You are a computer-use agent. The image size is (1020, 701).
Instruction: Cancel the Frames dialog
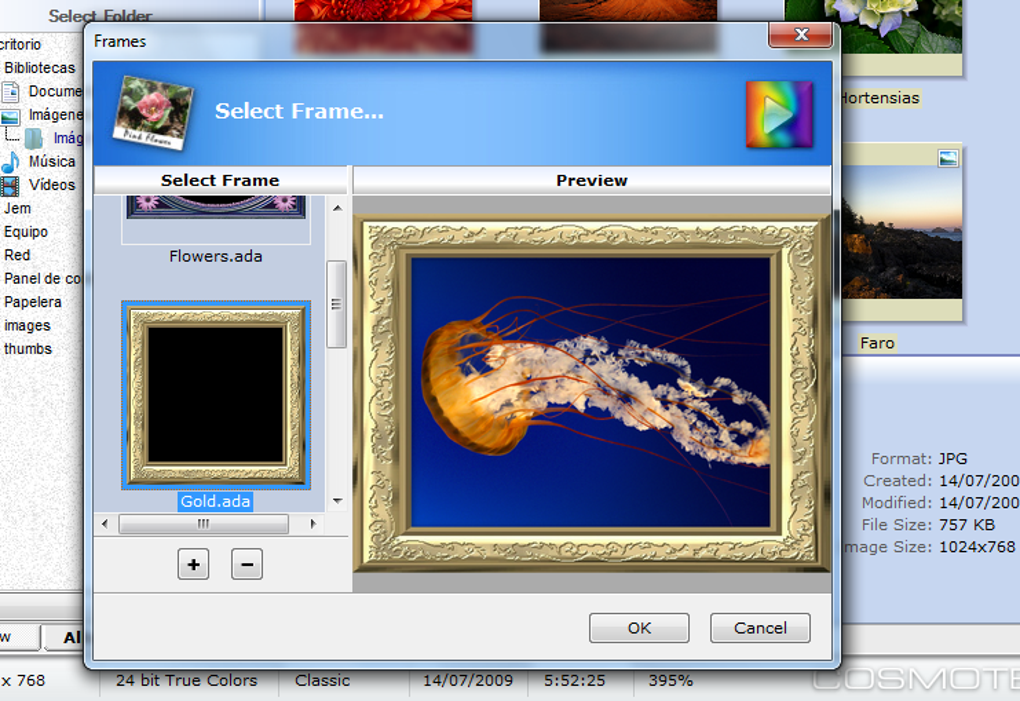click(760, 628)
